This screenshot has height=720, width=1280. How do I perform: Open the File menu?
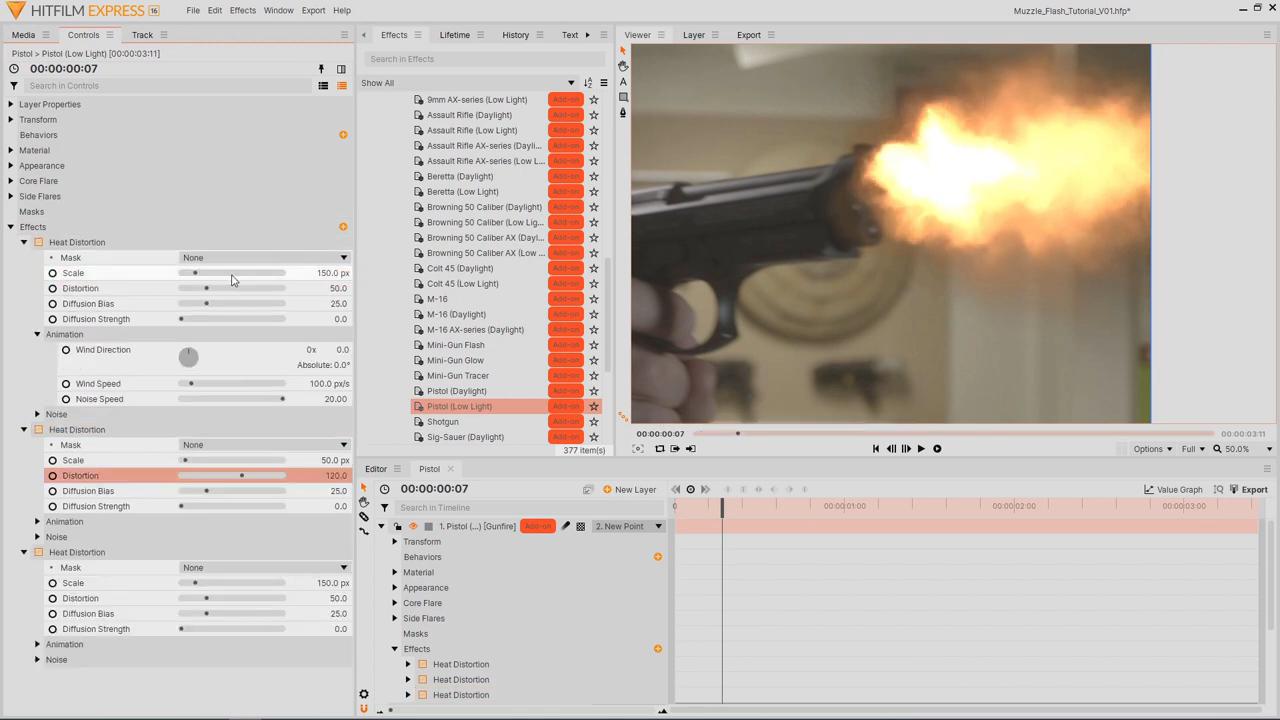tap(192, 10)
